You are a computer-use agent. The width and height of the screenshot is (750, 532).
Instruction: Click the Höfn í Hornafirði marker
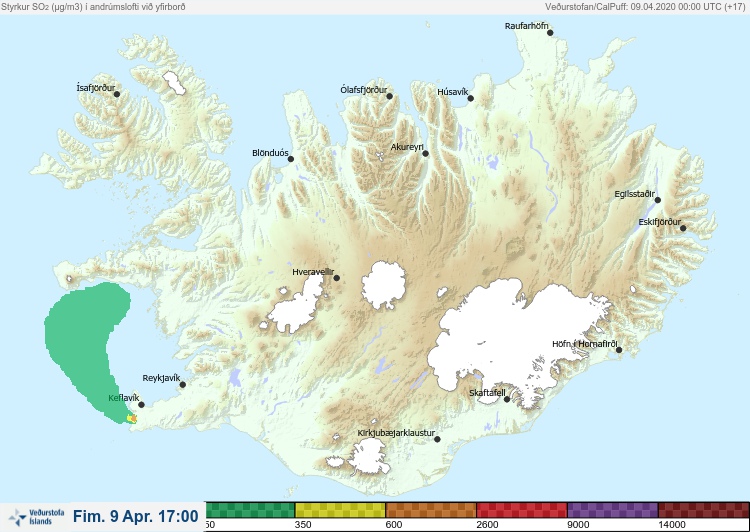pyautogui.click(x=618, y=350)
